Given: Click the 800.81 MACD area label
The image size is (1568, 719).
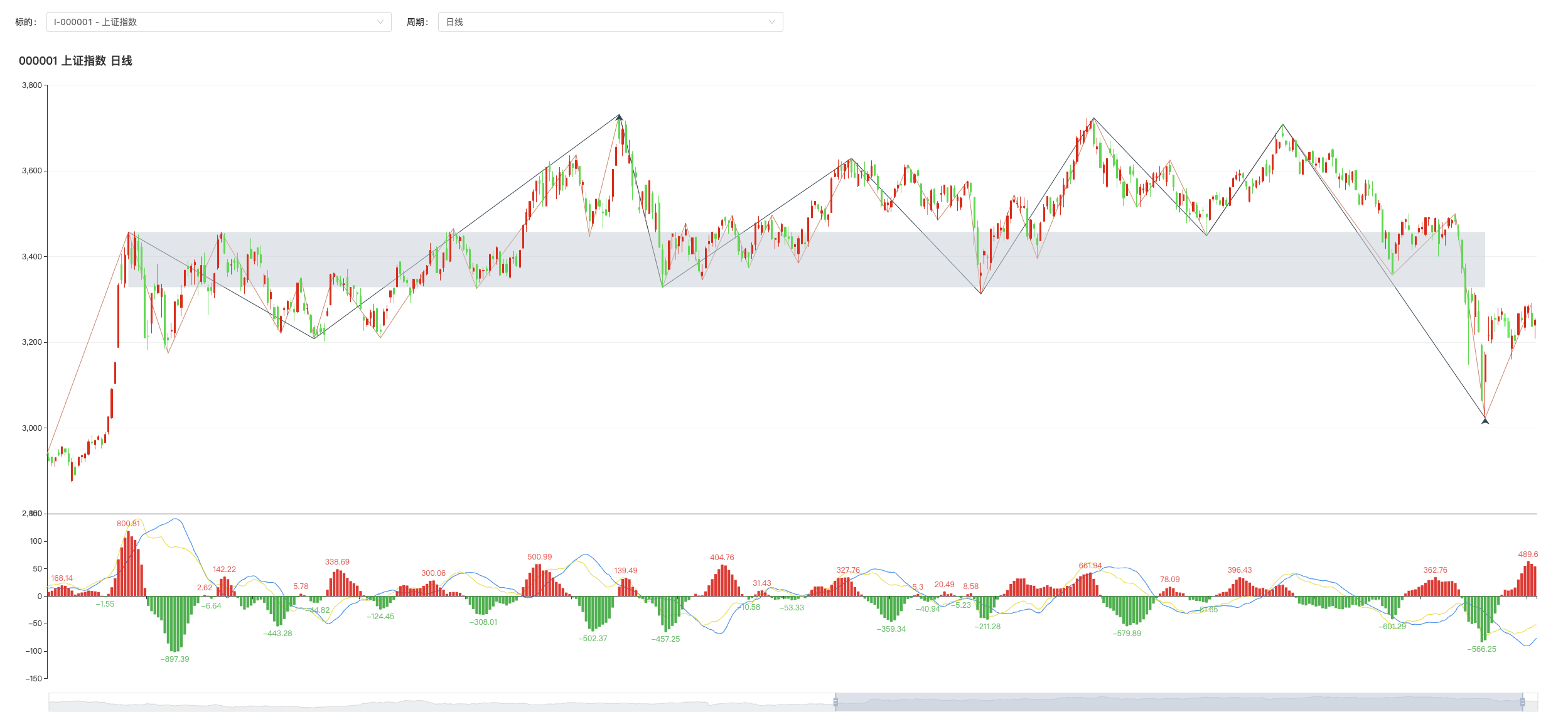Looking at the screenshot, I should (128, 523).
